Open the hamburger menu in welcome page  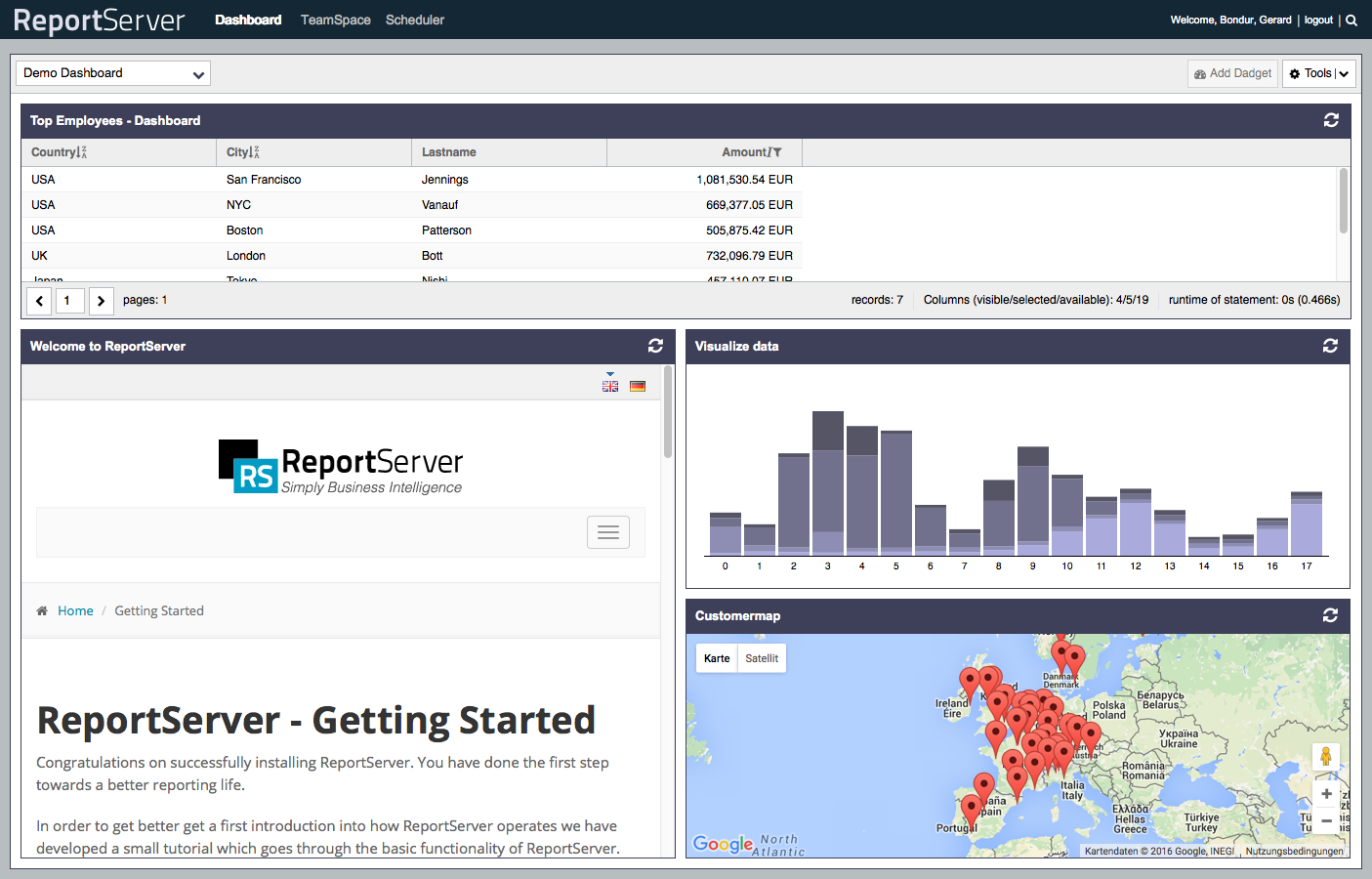[608, 532]
